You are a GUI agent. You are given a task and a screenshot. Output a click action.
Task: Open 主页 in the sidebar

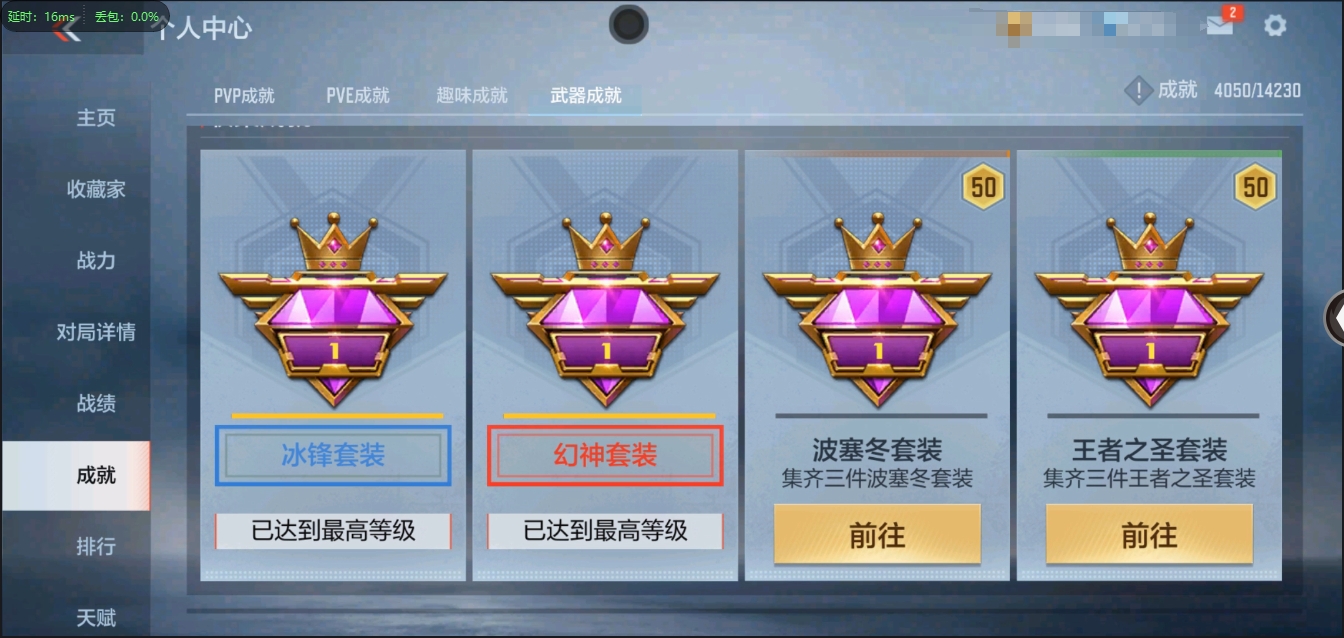(x=96, y=118)
